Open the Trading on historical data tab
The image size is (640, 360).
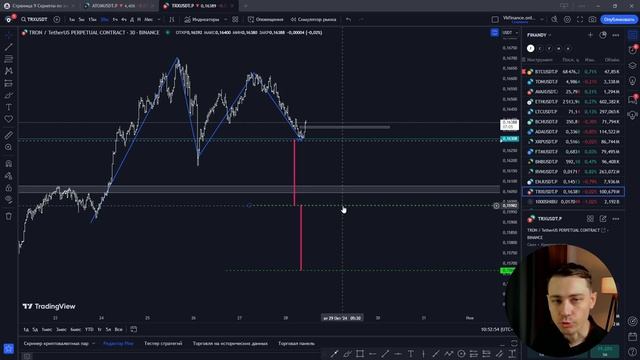(x=230, y=344)
